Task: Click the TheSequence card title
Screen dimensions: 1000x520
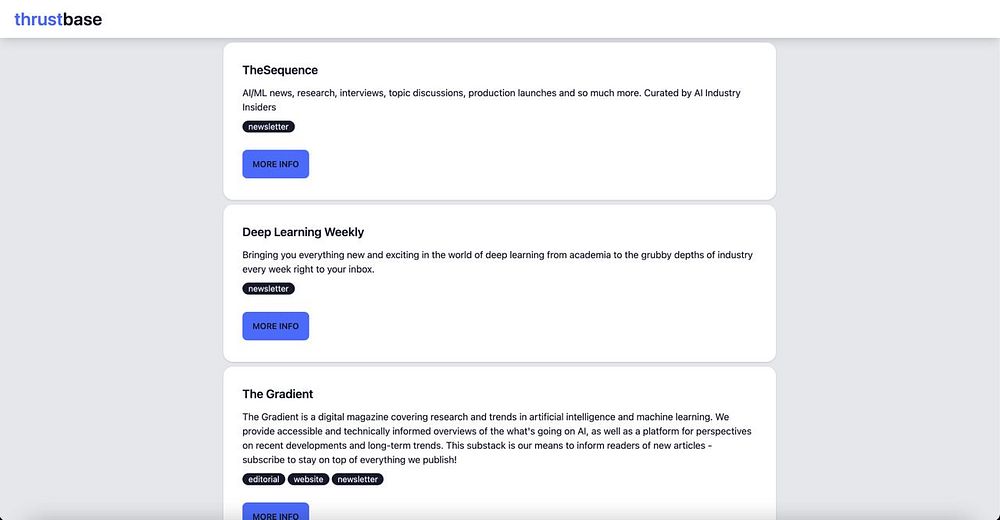Action: coord(280,70)
